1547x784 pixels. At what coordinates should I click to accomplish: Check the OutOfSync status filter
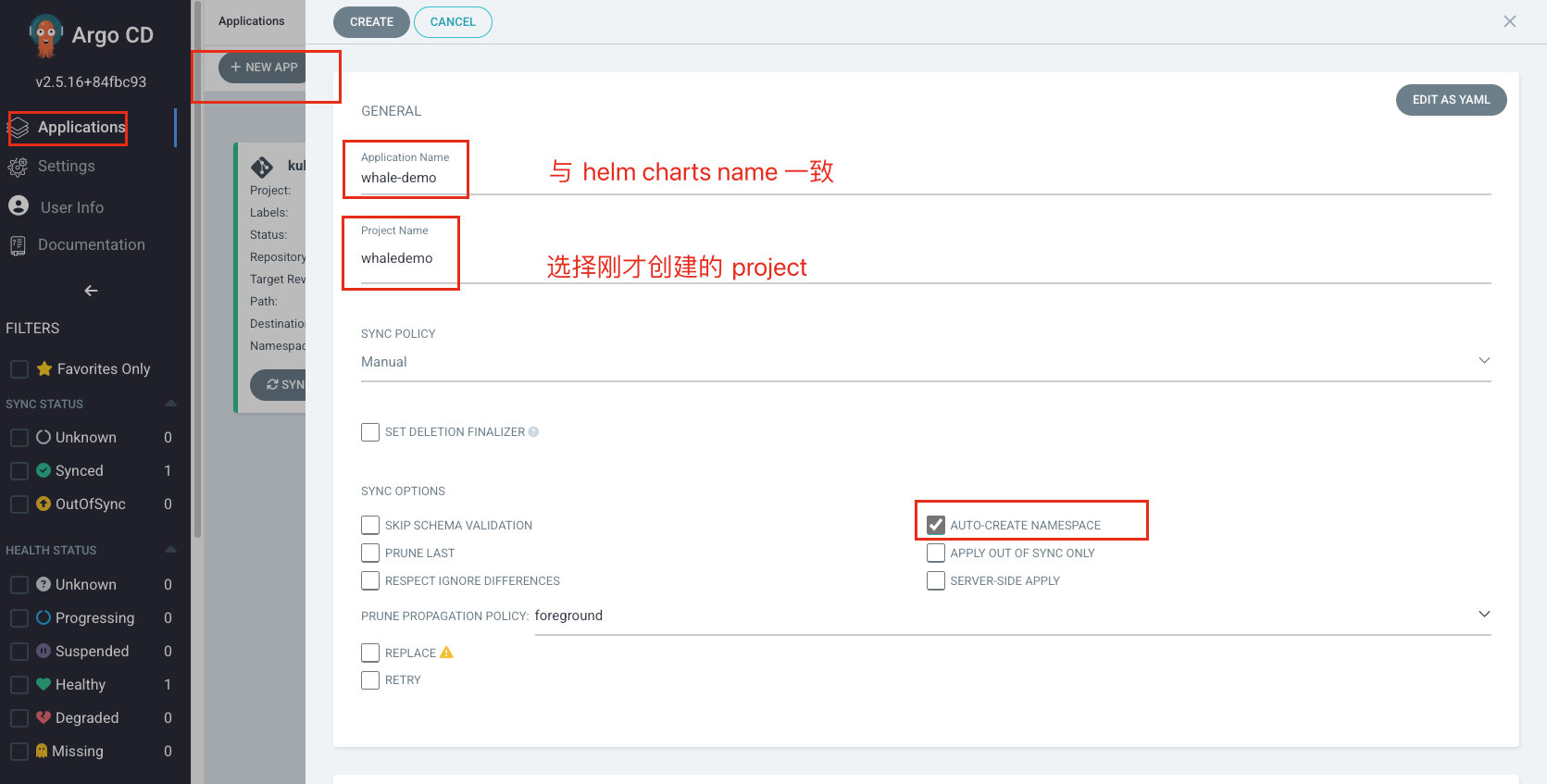pos(19,504)
